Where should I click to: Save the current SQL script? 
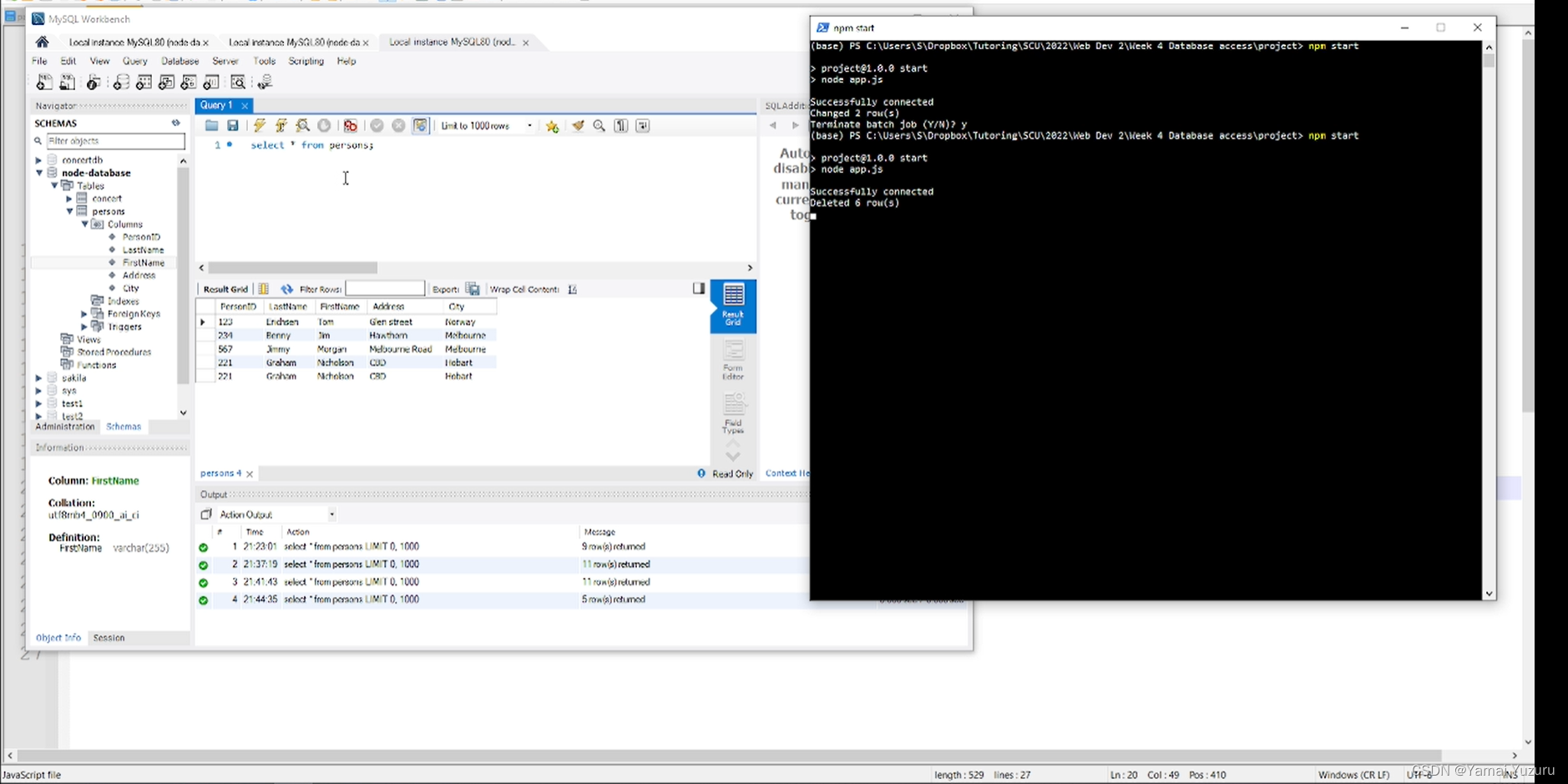click(233, 125)
